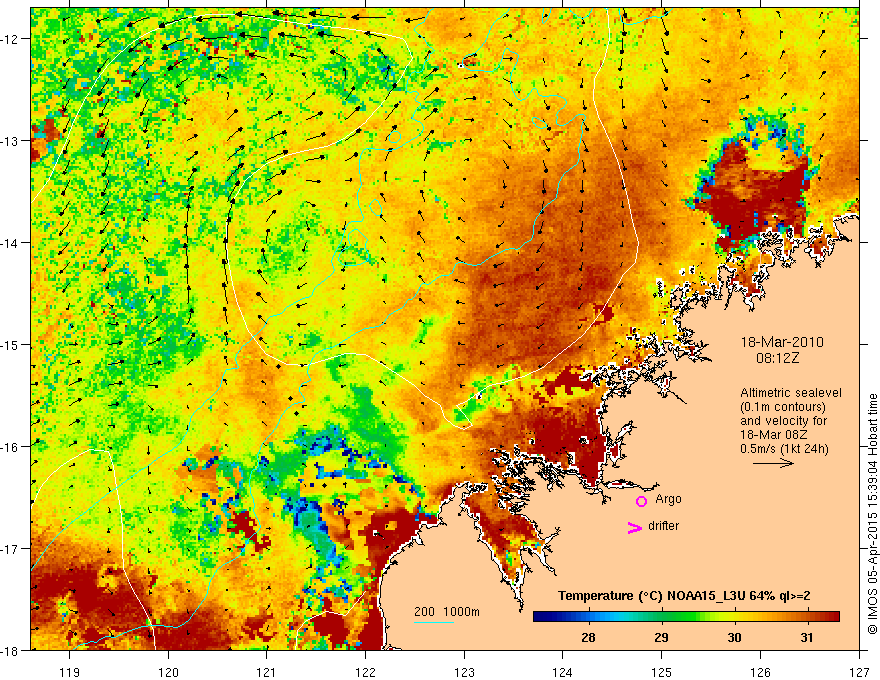The width and height of the screenshot is (880, 680).
Task: Click the 'Argo' legend label
Action: [668, 499]
